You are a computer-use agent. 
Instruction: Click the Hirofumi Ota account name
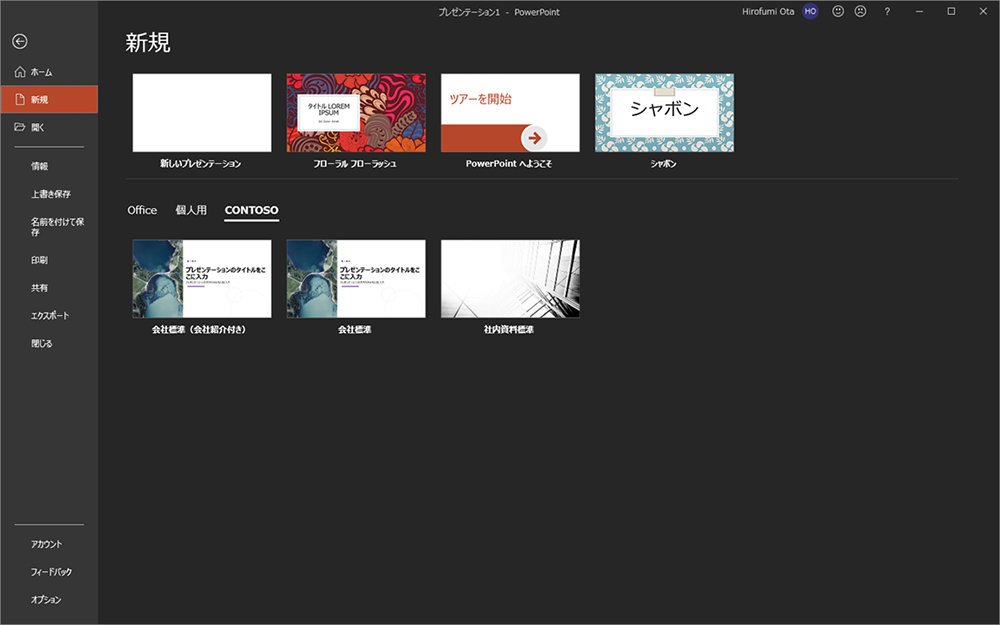(x=768, y=11)
